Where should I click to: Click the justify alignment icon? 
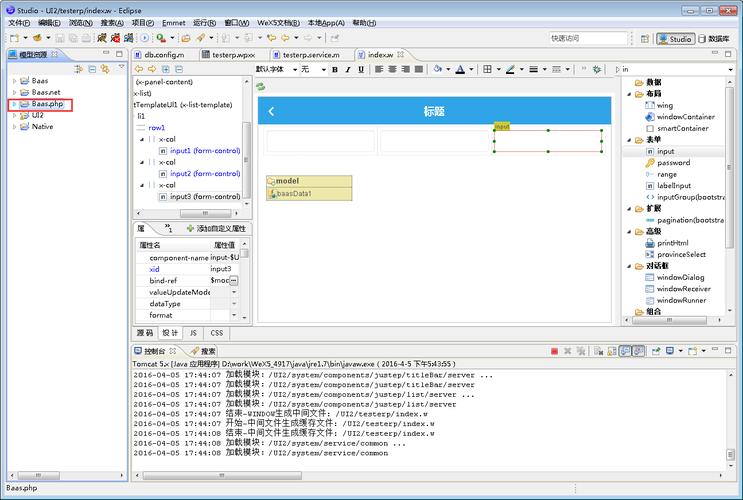click(419, 69)
